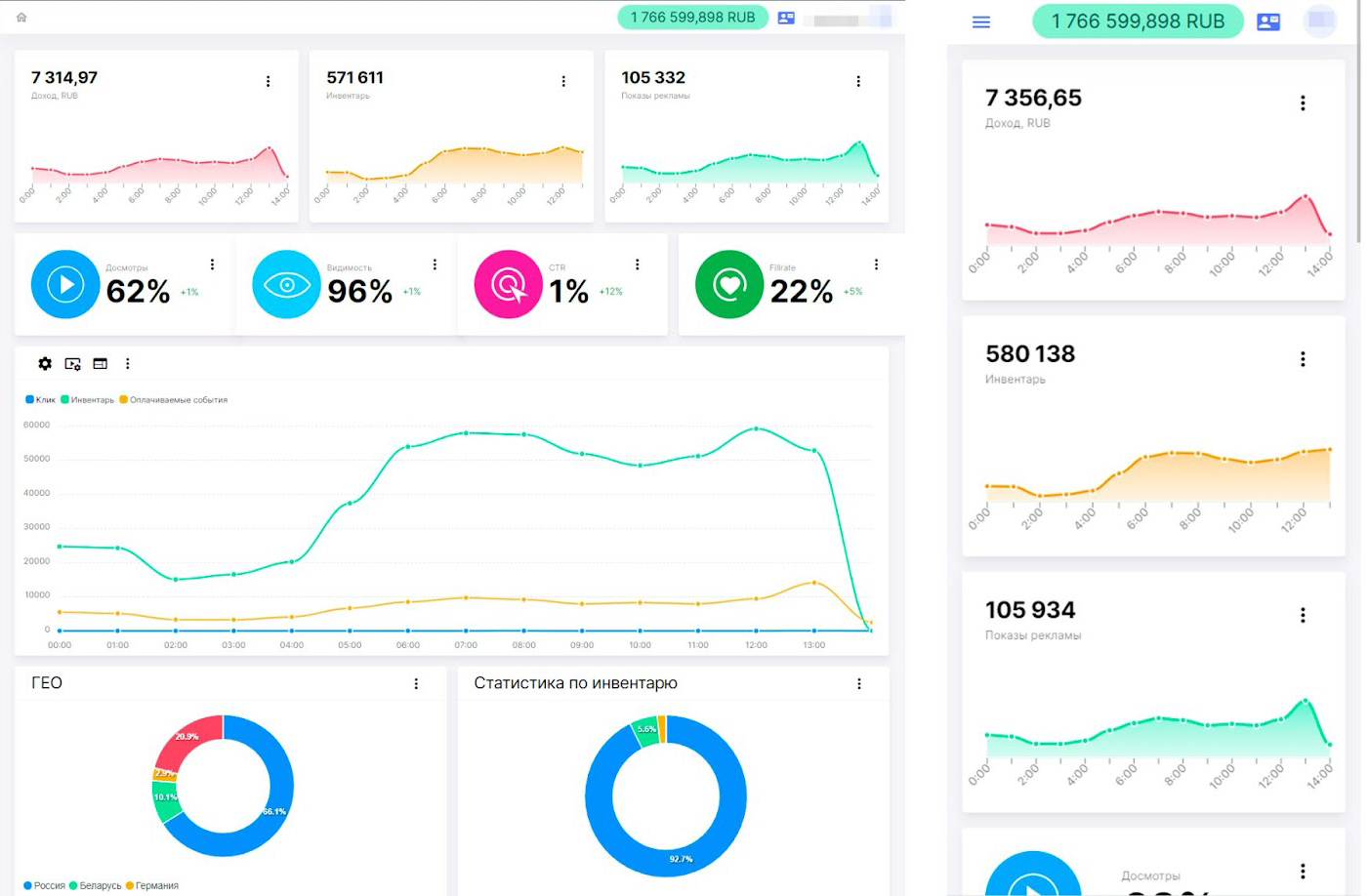This screenshot has height=896, width=1369.
Task: Click the 571 611 inventory value
Action: coord(354,77)
